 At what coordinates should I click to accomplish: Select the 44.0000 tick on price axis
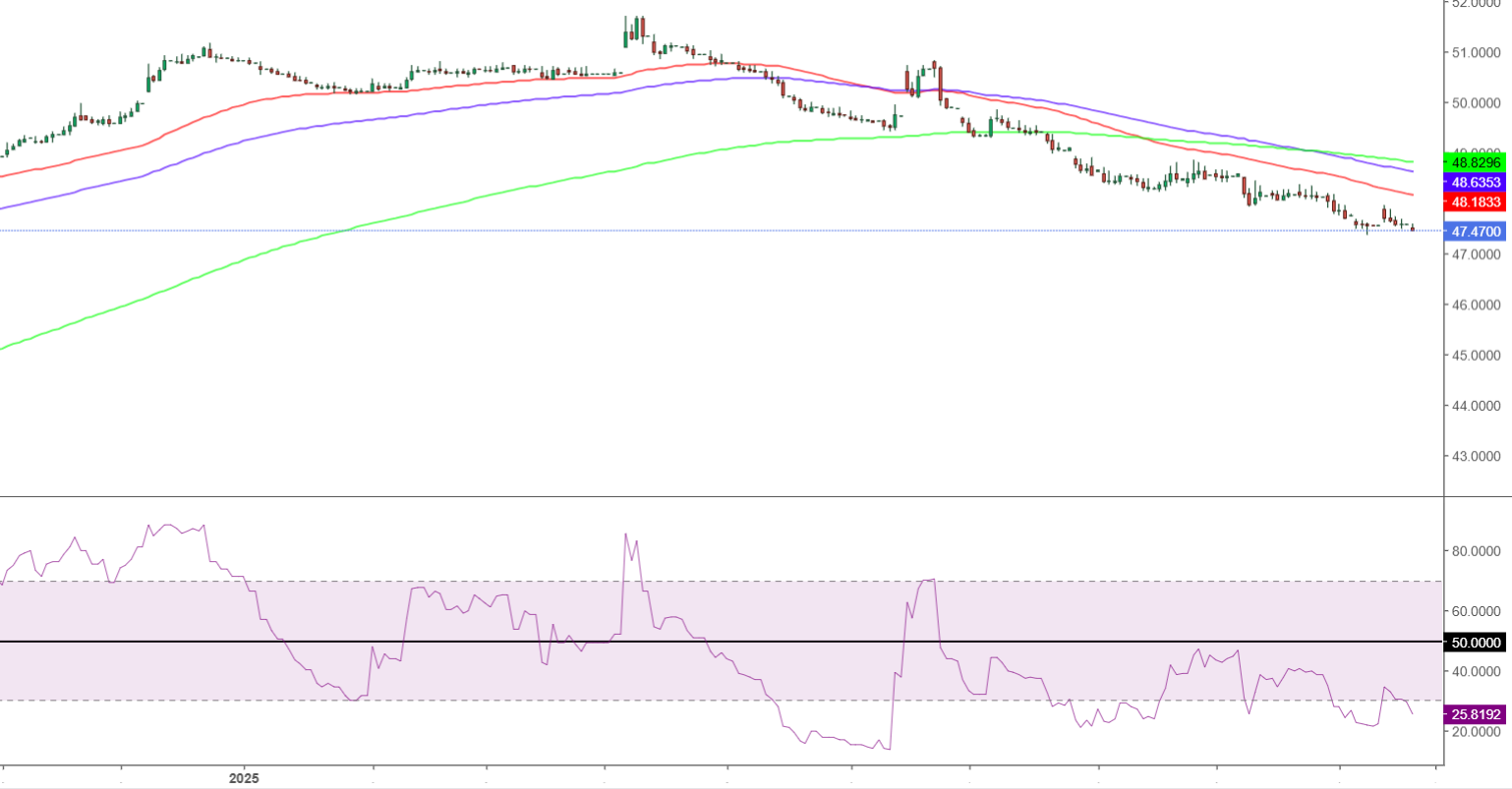tap(1476, 405)
